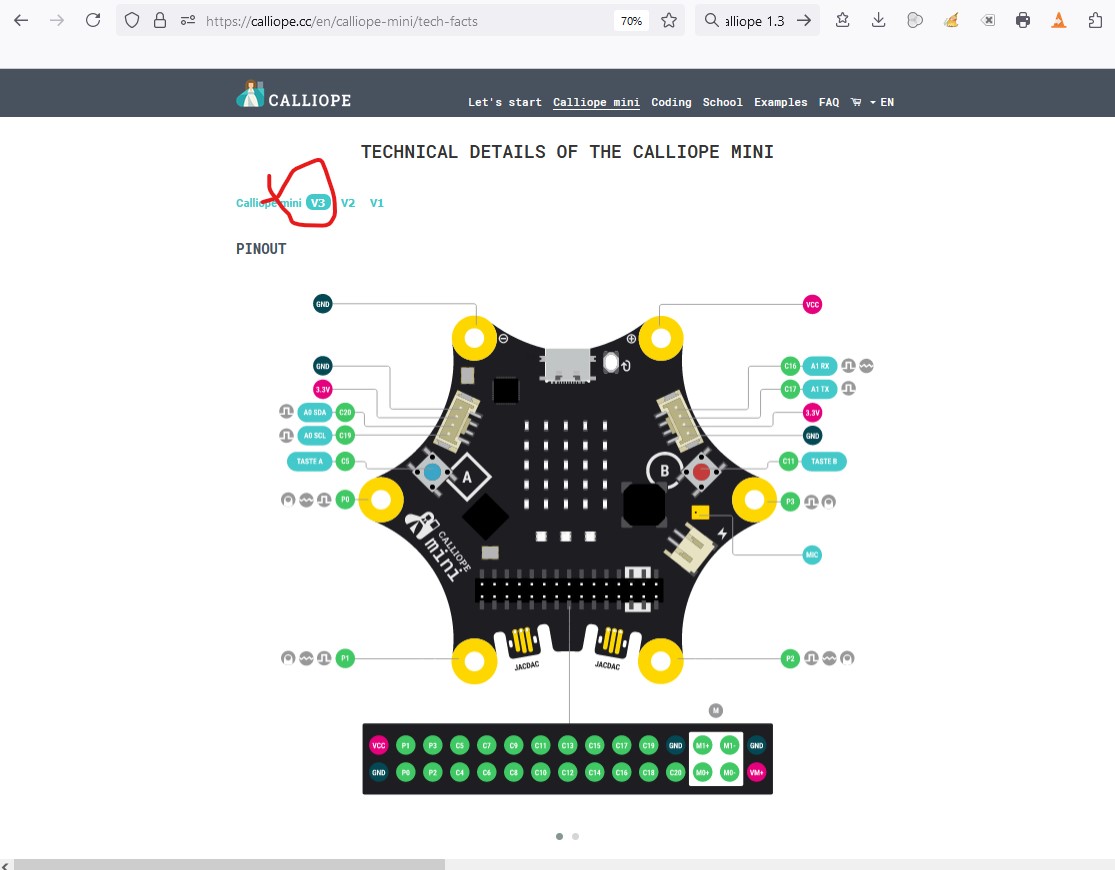Select the V3 version badge

click(x=318, y=203)
